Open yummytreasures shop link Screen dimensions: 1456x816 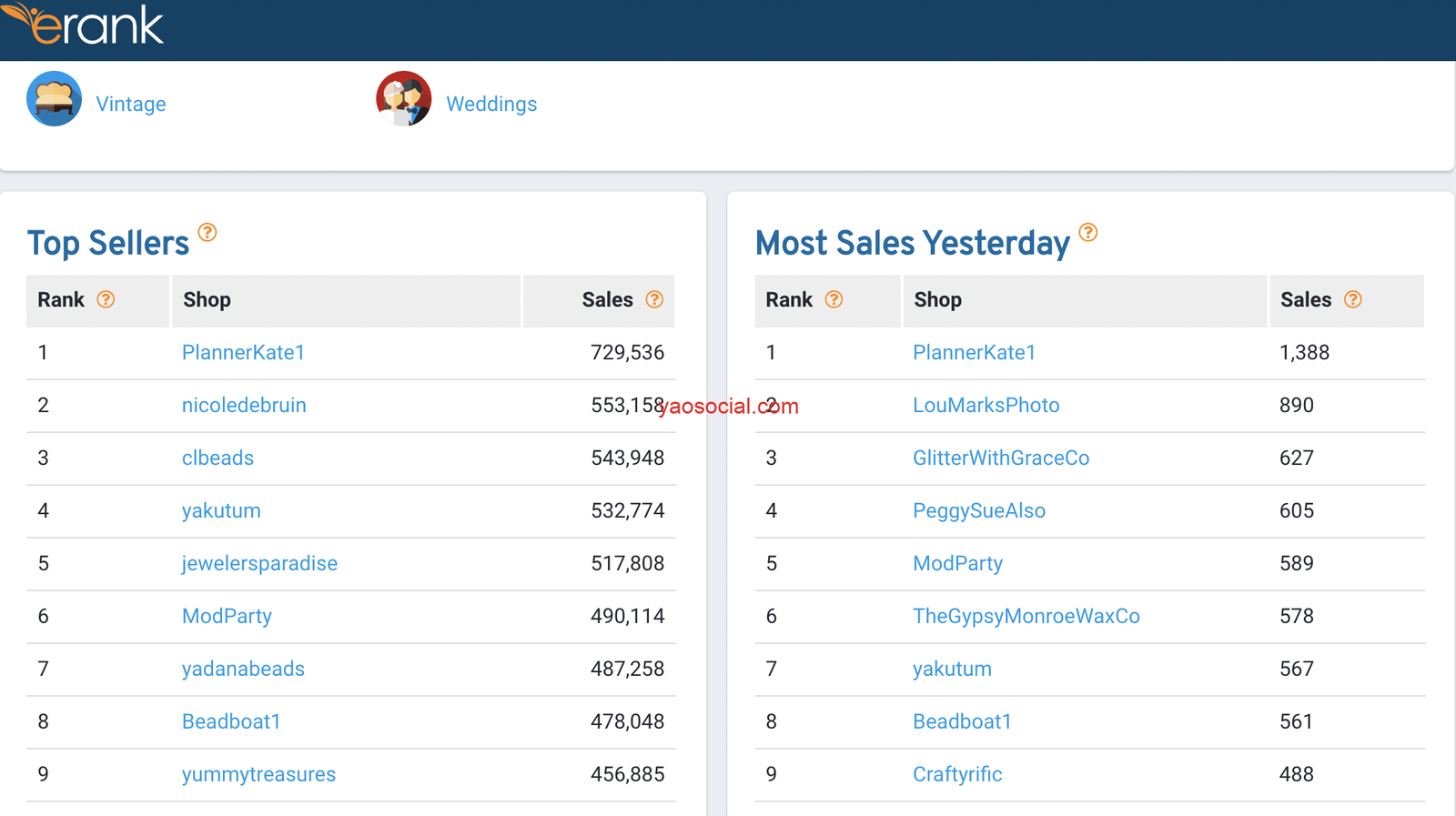258,775
